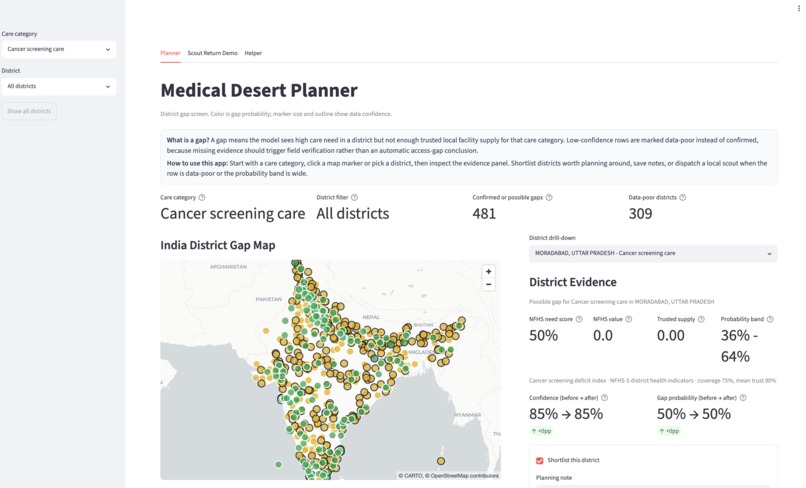Open help icon beside Care category metric
Image resolution: width=806 pixels, height=488 pixels.
click(202, 197)
